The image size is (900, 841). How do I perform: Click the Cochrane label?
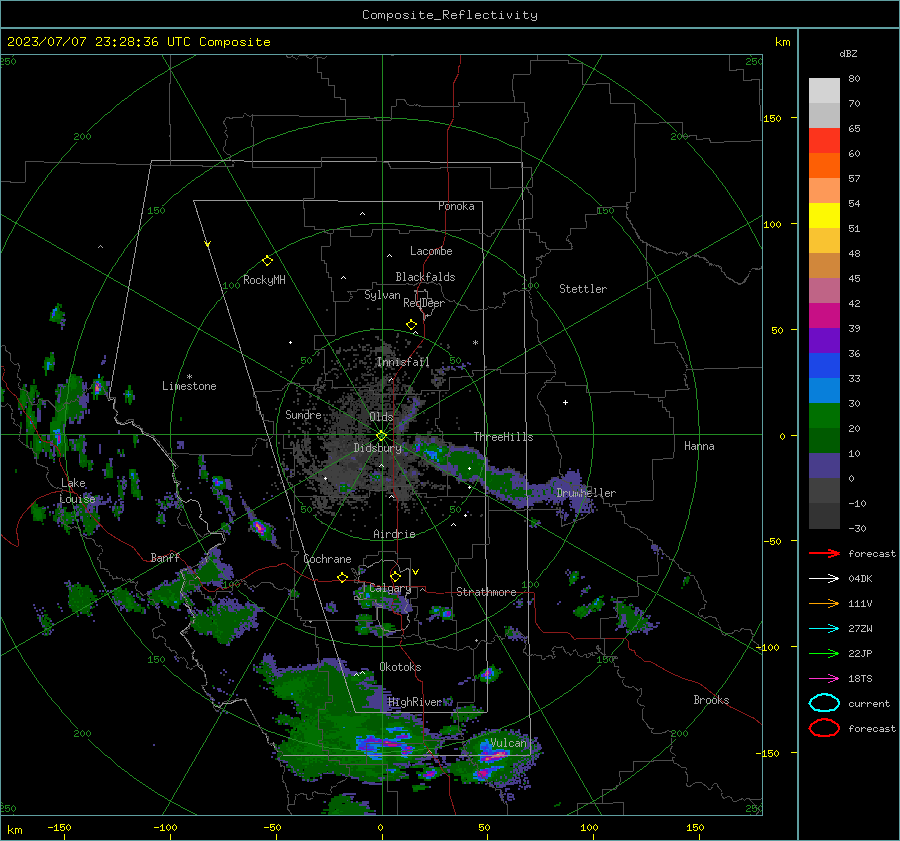tap(327, 559)
